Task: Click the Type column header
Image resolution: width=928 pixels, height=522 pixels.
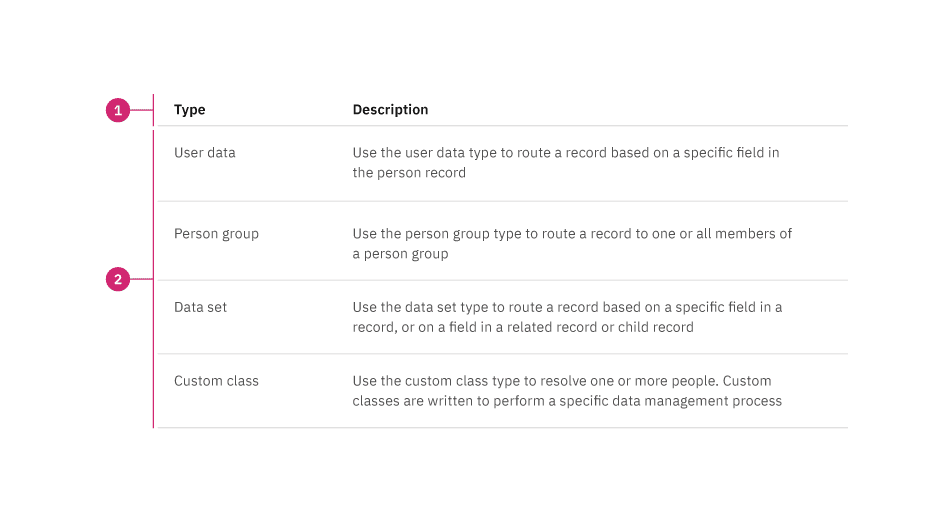Action: tap(190, 110)
